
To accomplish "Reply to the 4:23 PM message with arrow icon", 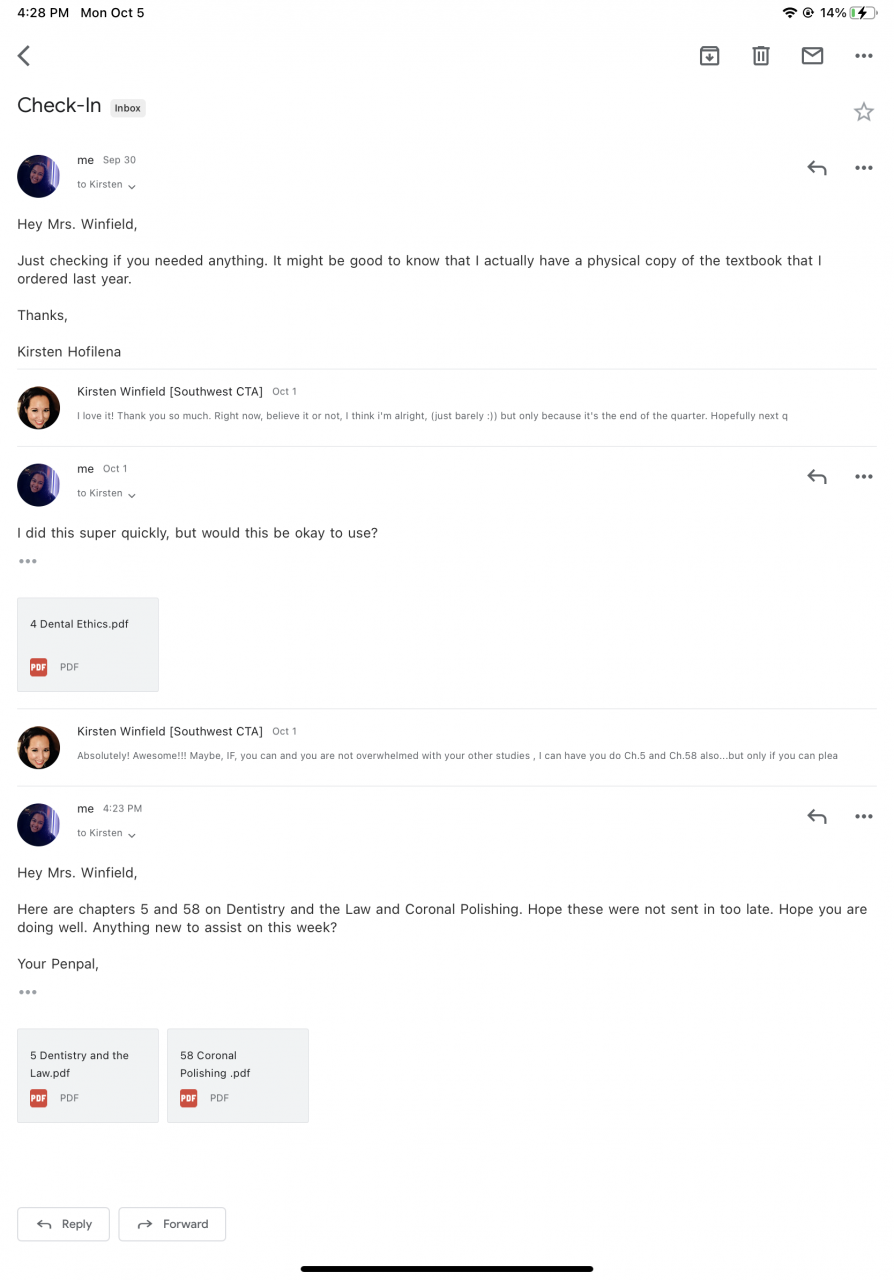I will click(817, 816).
